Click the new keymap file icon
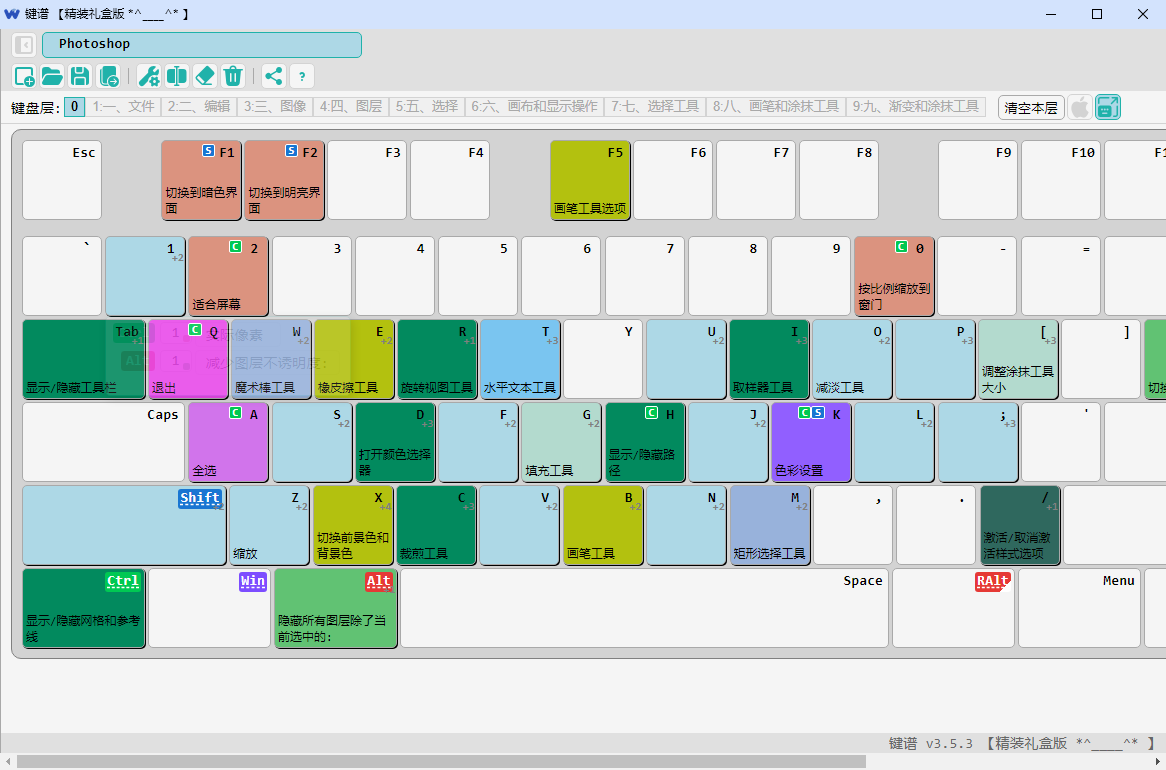 [25, 76]
